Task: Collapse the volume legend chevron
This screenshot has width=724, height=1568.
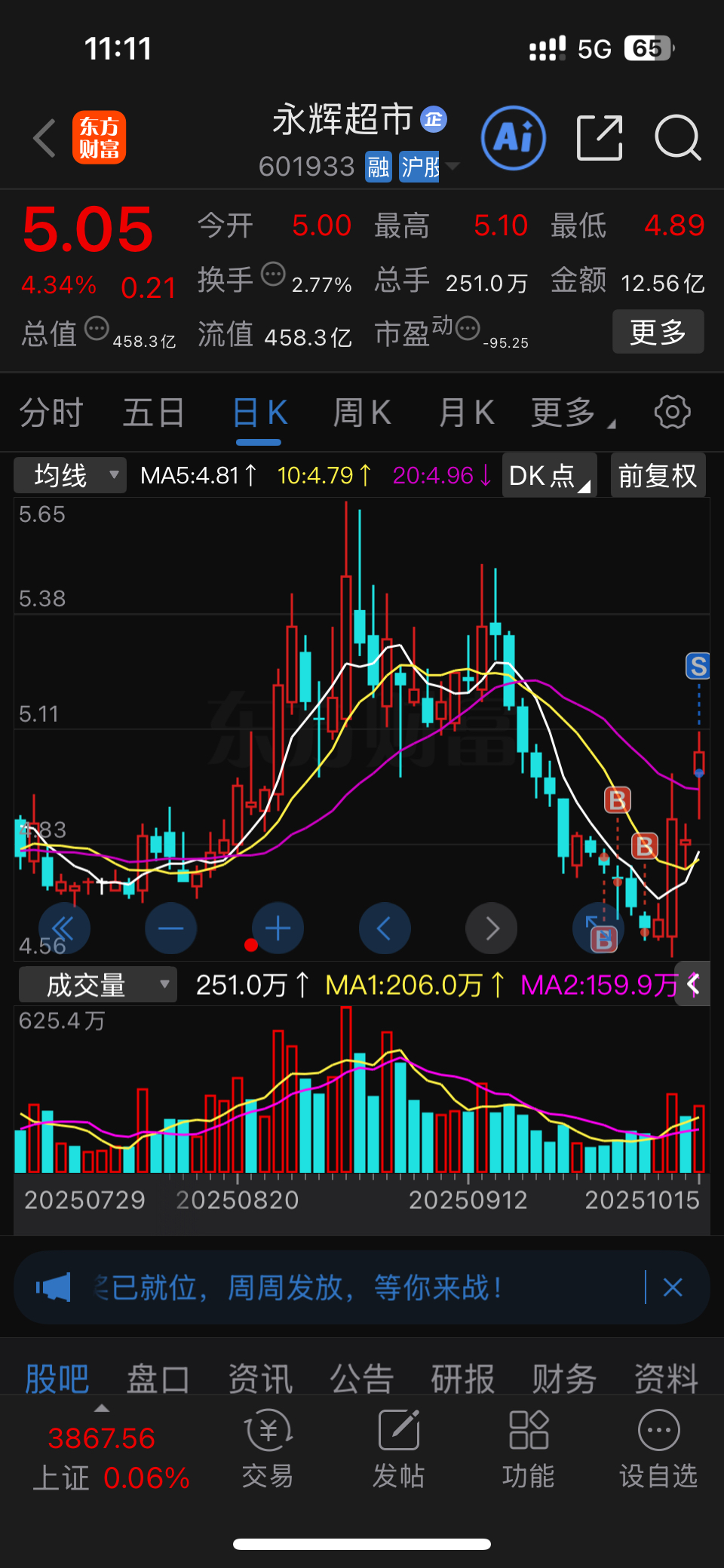Action: (x=693, y=983)
